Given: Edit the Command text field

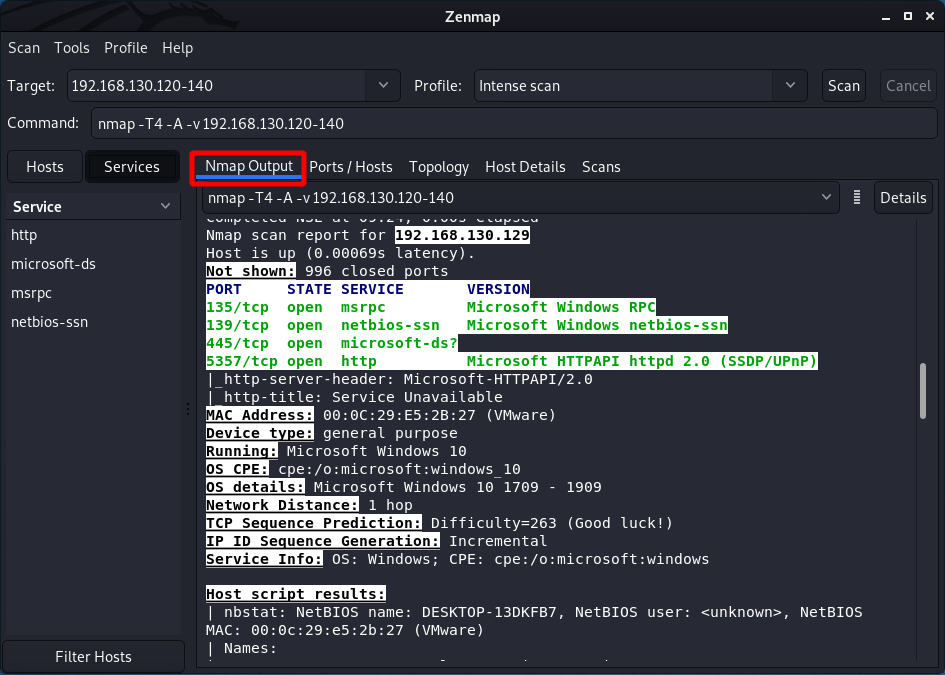Looking at the screenshot, I should pyautogui.click(x=514, y=124).
